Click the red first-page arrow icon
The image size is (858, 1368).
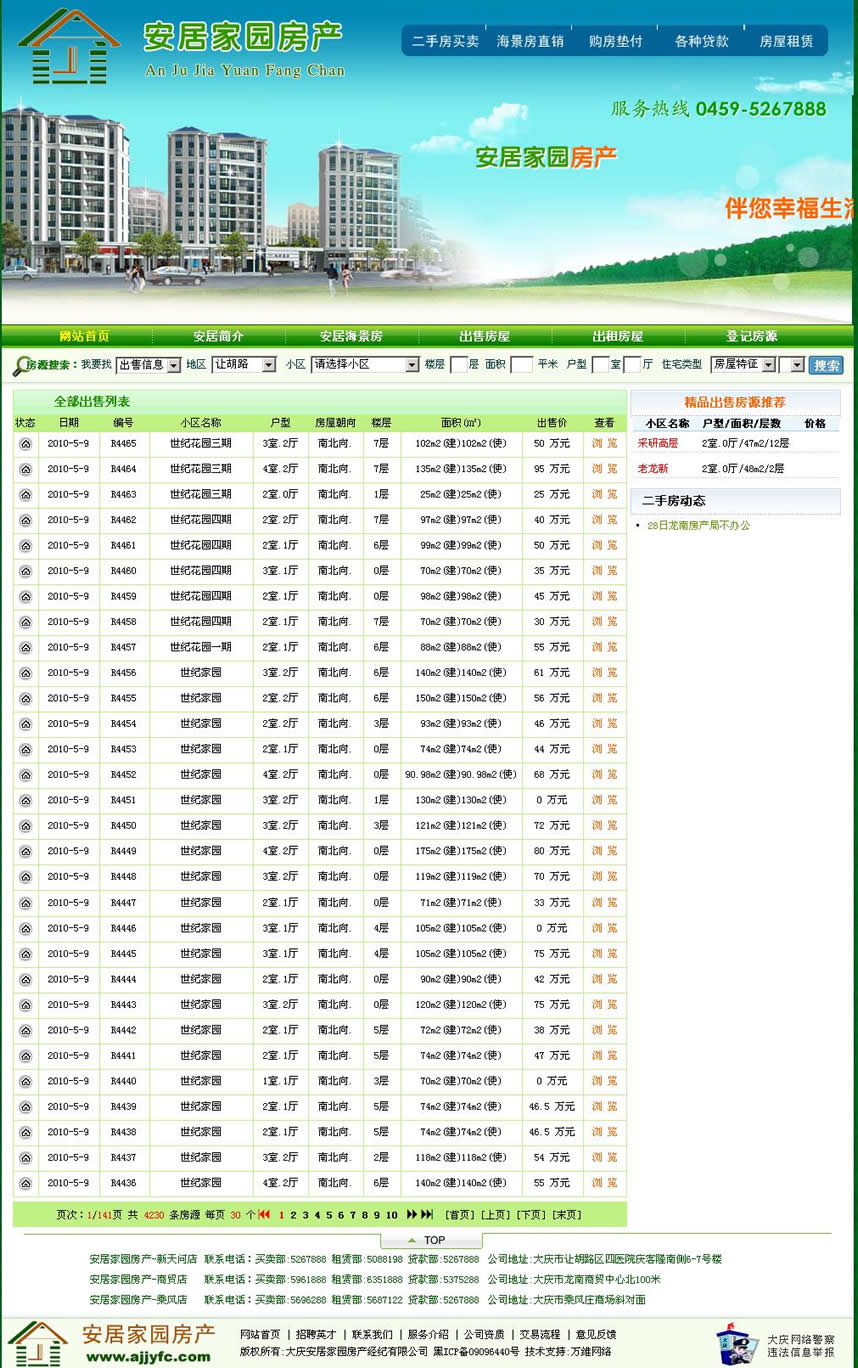point(264,1215)
